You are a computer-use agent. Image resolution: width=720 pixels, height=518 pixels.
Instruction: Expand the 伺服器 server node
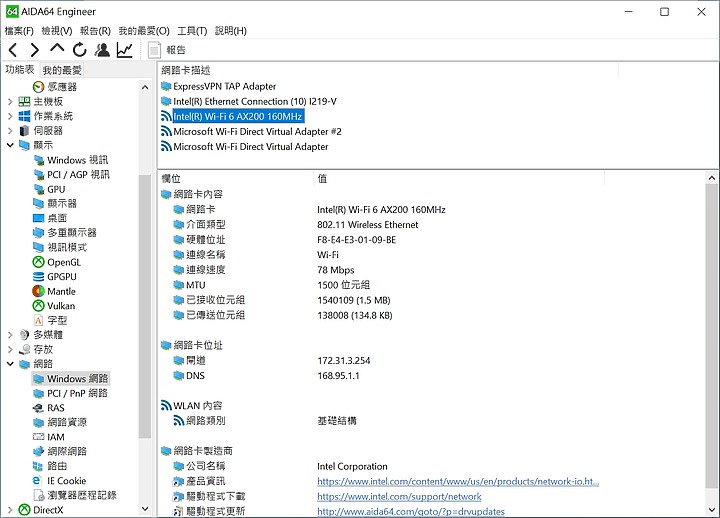[x=10, y=131]
